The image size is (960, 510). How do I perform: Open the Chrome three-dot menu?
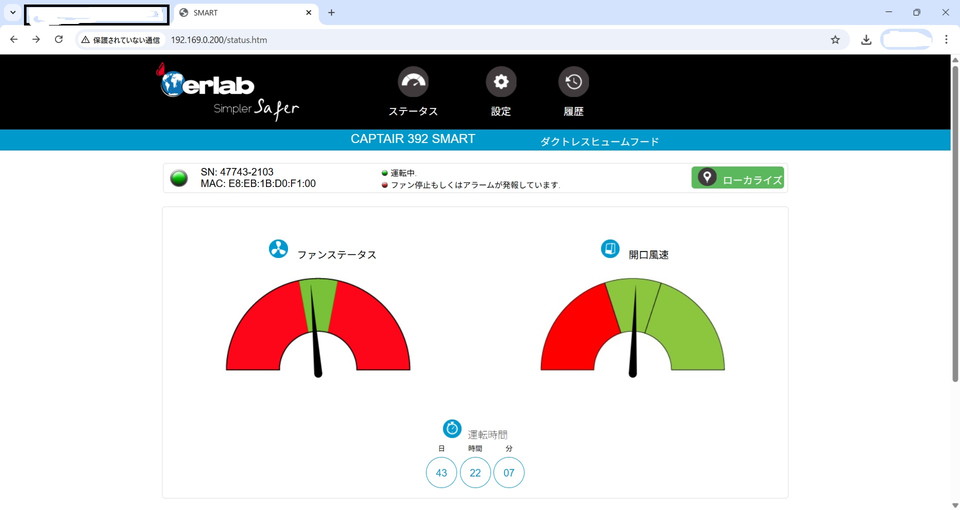(945, 40)
